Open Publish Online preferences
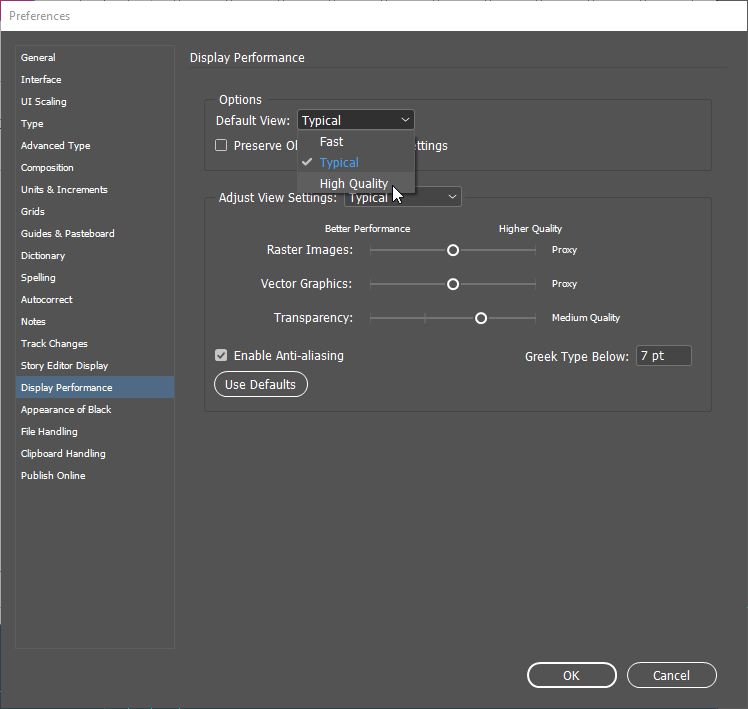748x709 pixels. tap(94, 475)
